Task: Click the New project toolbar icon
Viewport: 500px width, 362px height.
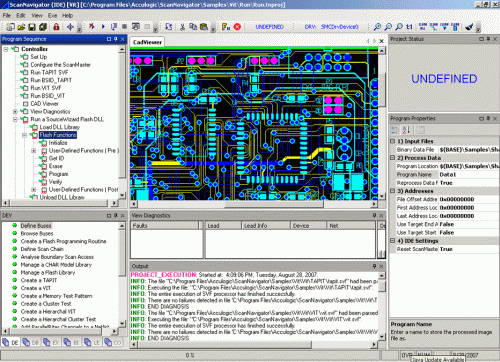Action: 11,27
